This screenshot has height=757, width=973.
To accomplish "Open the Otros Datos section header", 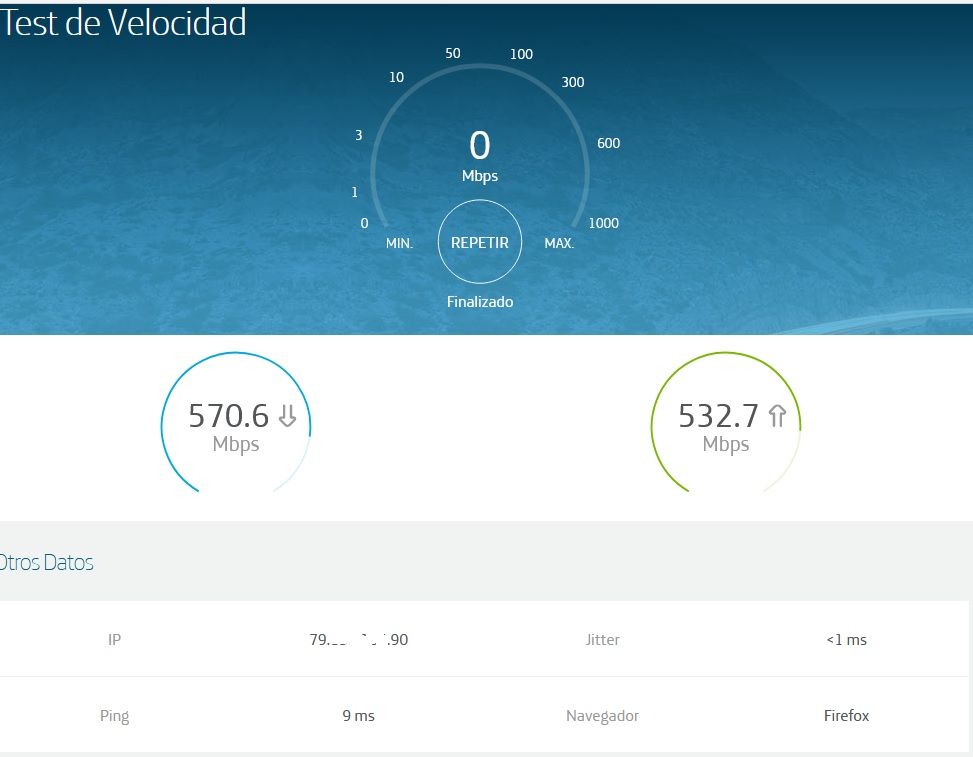I will coord(47,562).
